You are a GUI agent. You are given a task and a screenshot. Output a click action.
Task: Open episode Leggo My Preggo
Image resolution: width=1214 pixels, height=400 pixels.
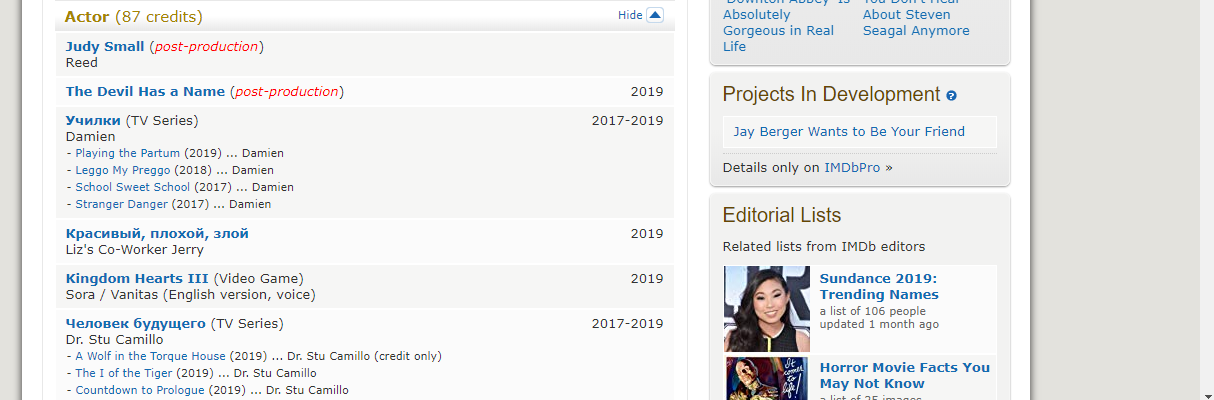(123, 170)
